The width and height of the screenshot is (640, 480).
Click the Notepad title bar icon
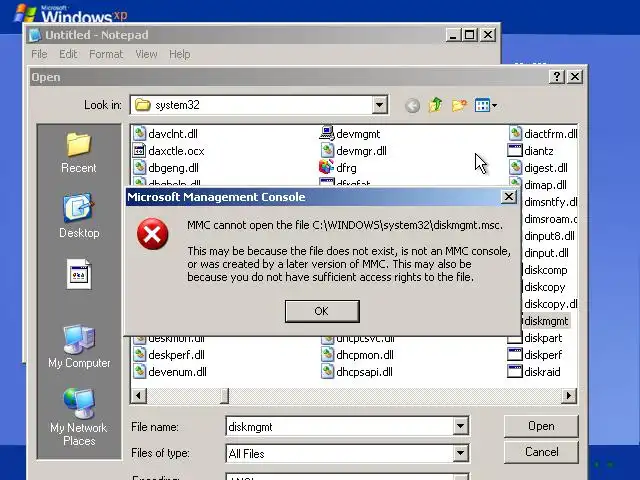[x=35, y=35]
